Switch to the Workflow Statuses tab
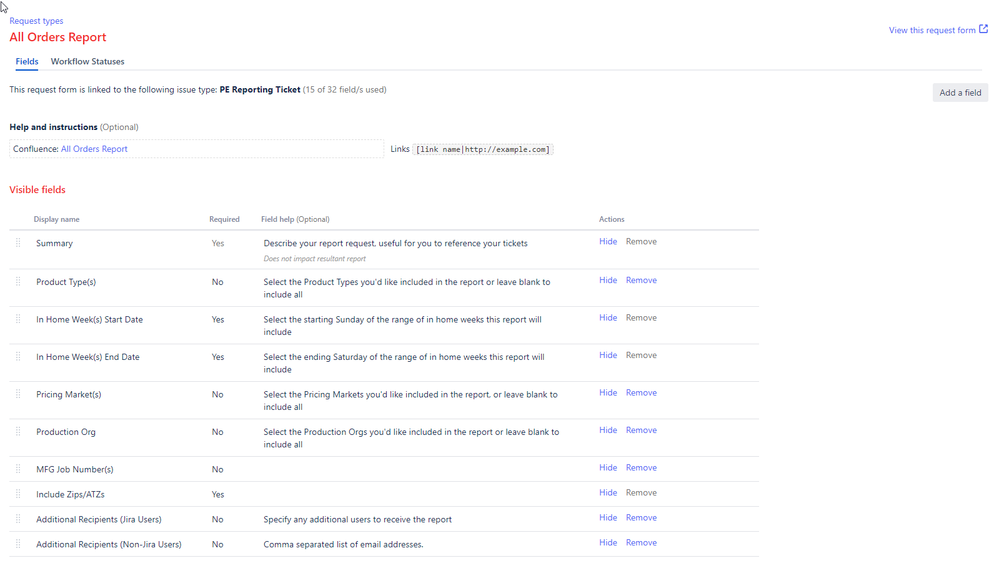This screenshot has width=999, height=568. (87, 62)
